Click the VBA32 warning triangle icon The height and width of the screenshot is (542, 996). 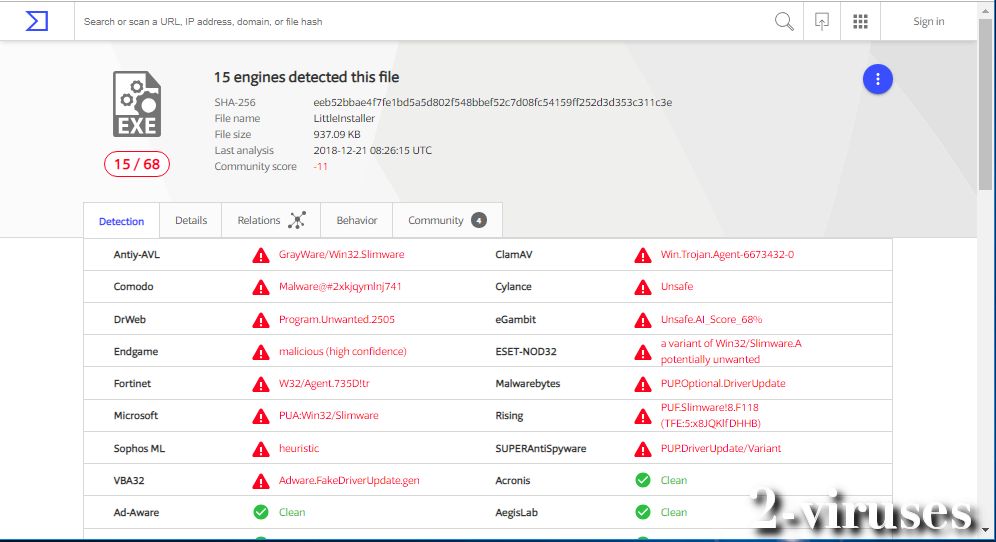[x=260, y=480]
